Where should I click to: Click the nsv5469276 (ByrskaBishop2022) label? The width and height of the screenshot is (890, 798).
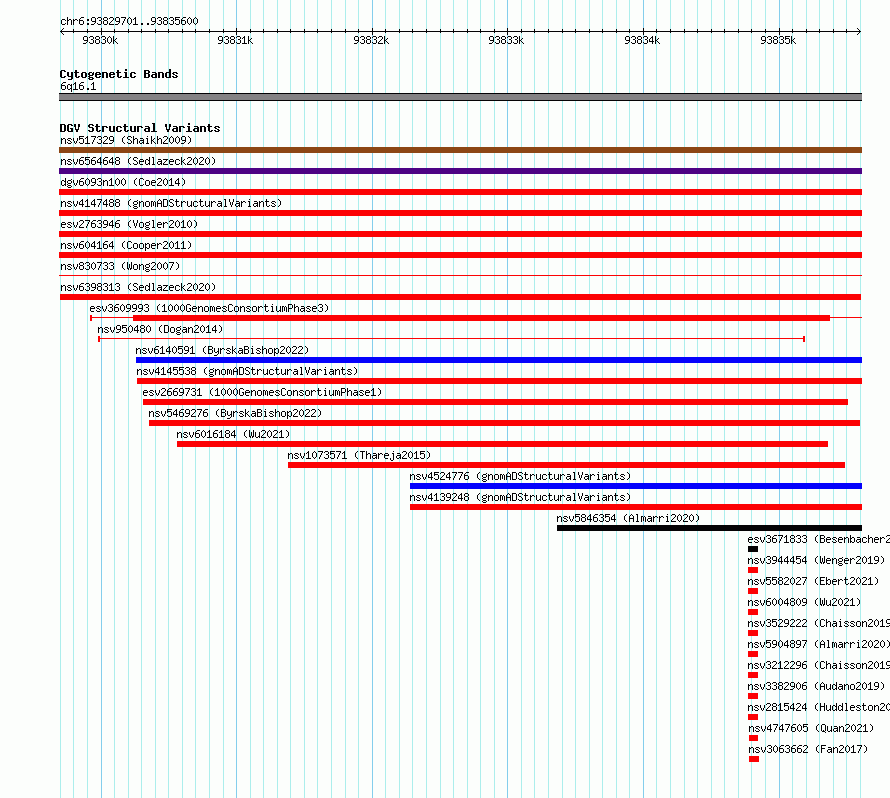[x=235, y=413]
